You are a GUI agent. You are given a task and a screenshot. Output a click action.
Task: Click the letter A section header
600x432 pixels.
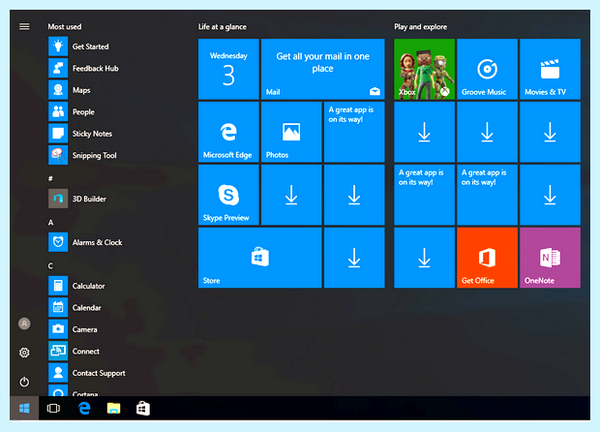click(51, 222)
